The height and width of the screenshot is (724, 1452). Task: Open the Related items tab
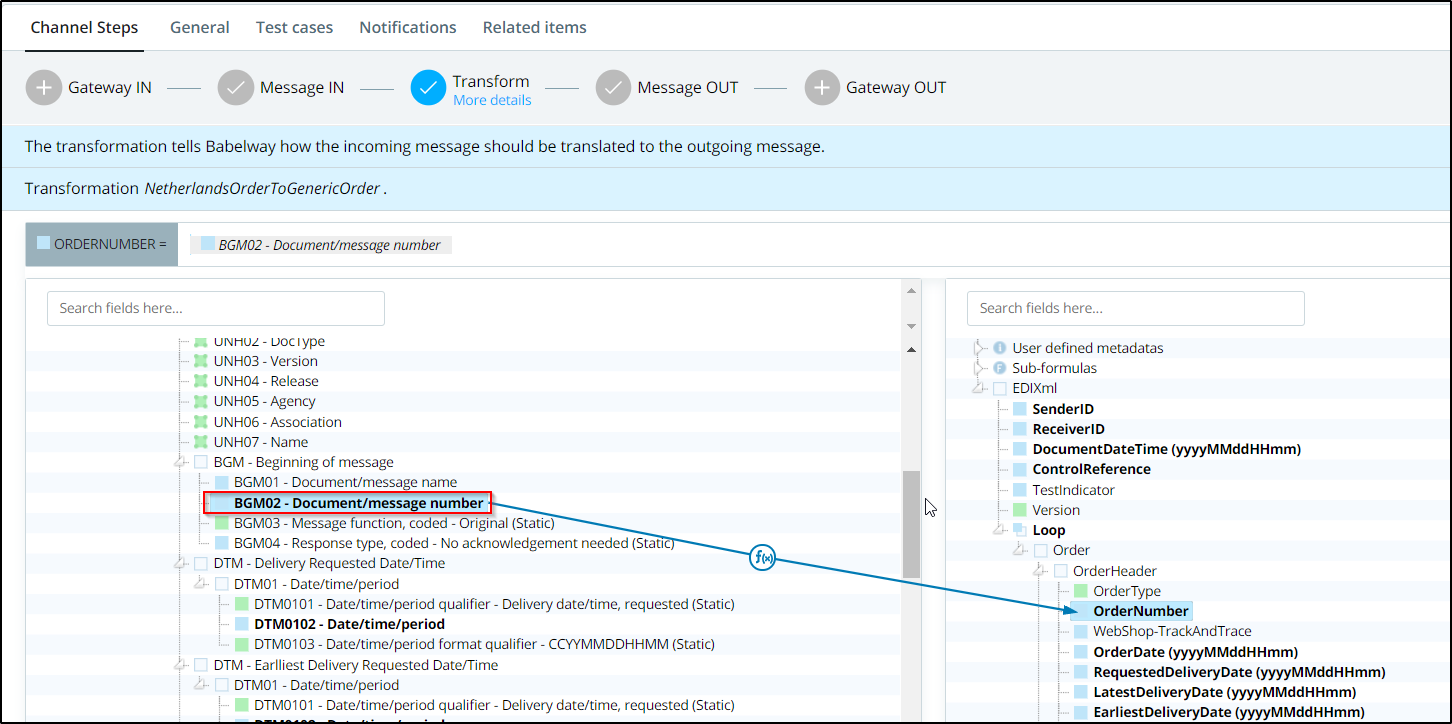point(535,27)
